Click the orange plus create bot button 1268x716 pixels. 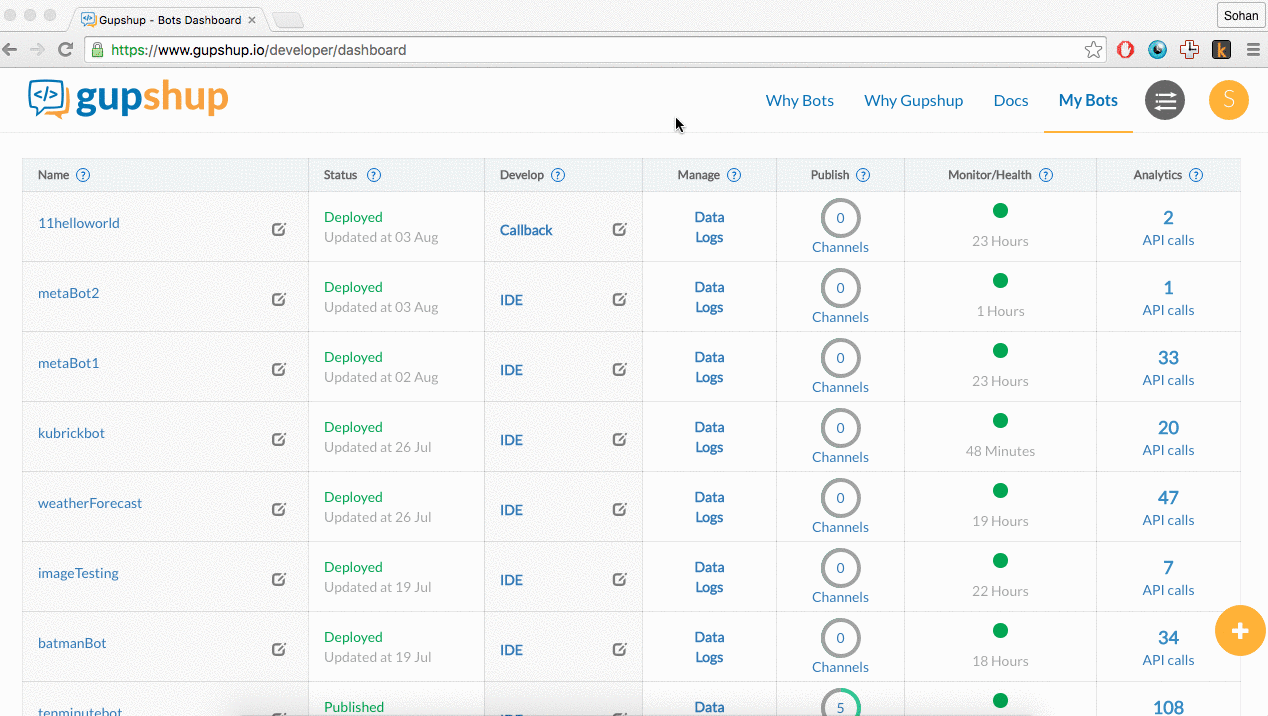(1240, 631)
